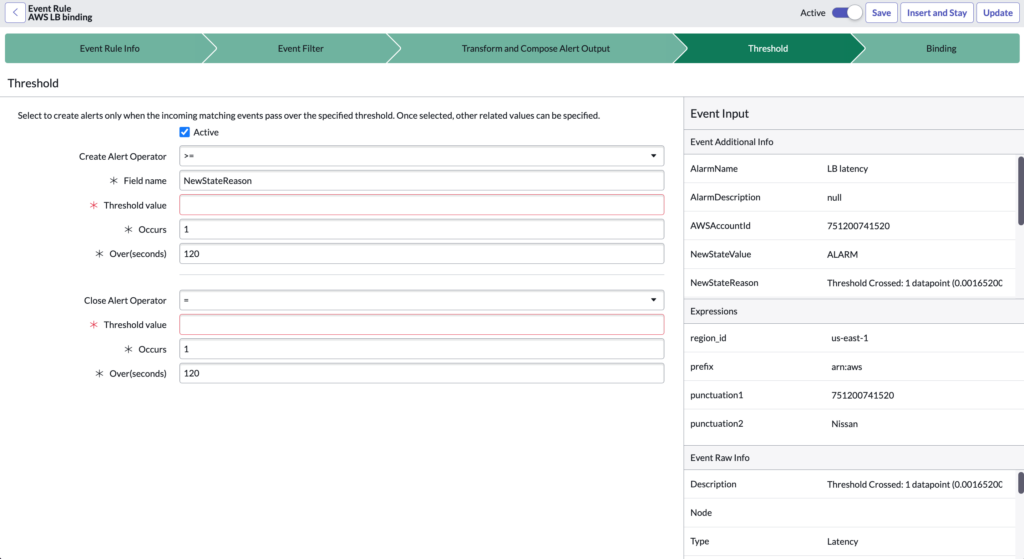Click the Update button

tap(997, 13)
